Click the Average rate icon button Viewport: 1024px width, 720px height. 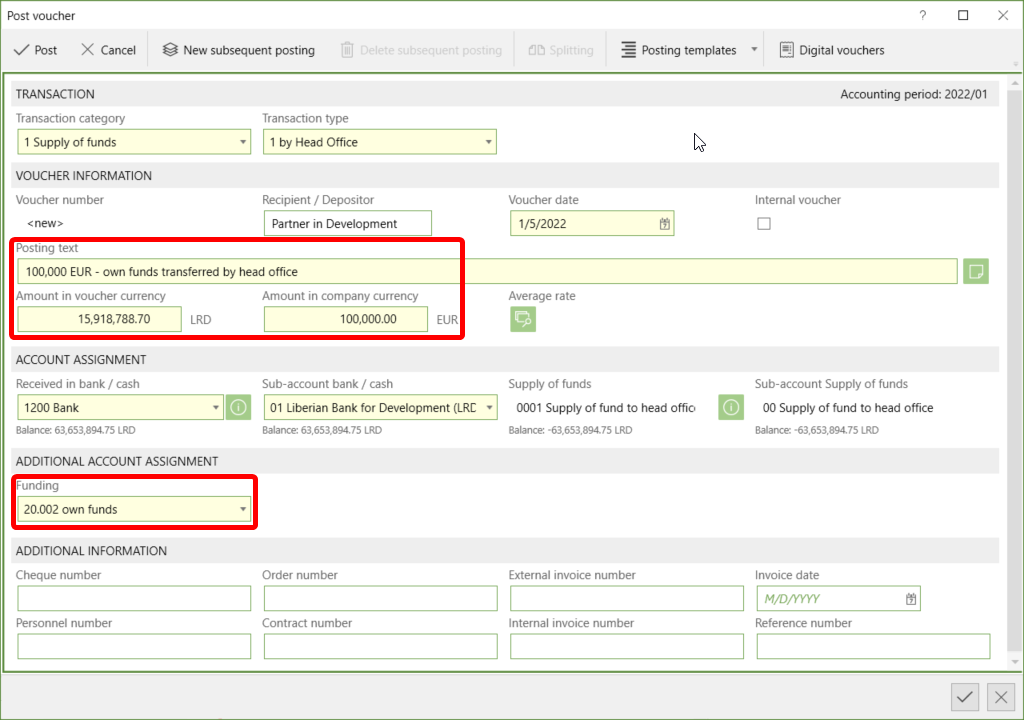pyautogui.click(x=522, y=319)
